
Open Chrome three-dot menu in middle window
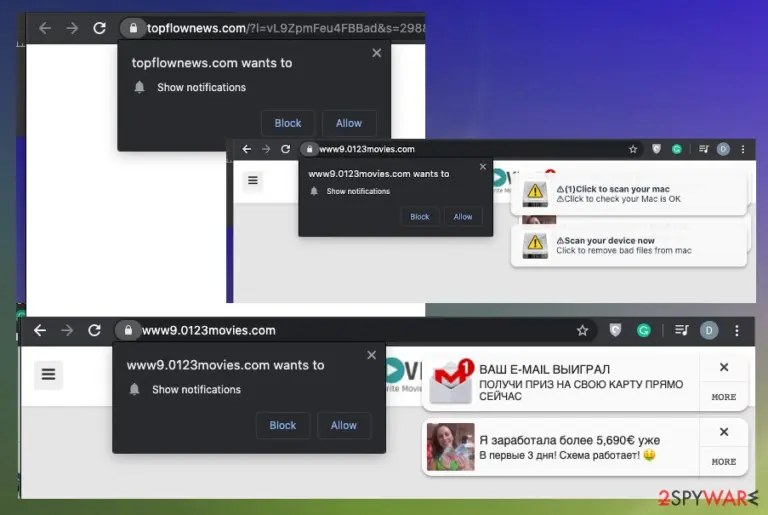(743, 149)
